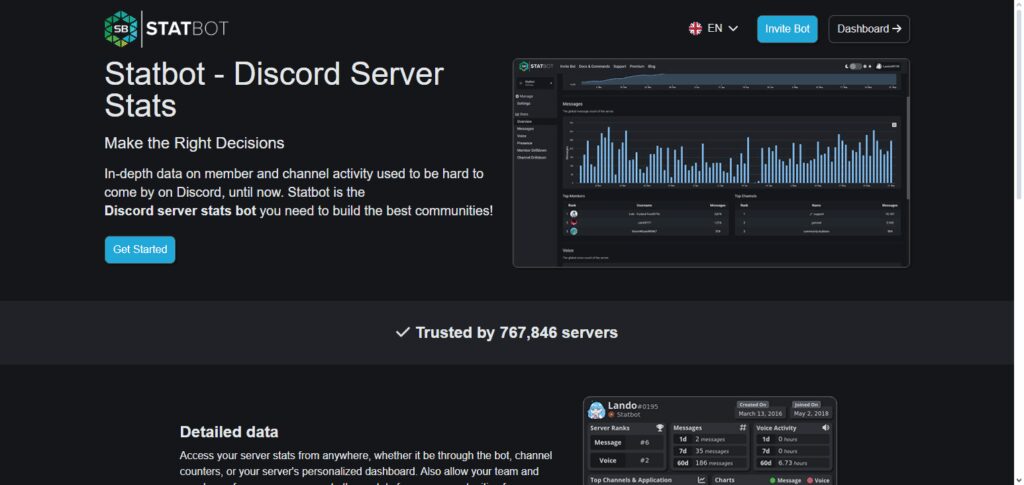Click the STATBOT wordmark in the header
This screenshot has height=485, width=1024.
(187, 29)
